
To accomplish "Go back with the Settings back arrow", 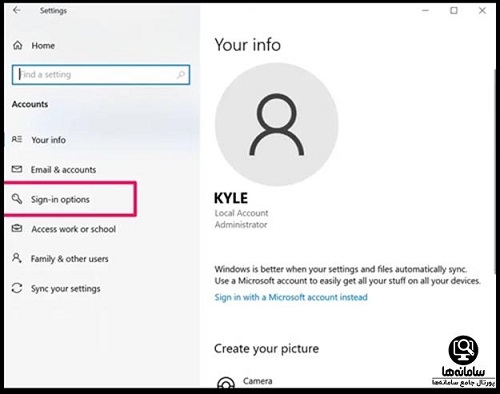I will pos(17,10).
